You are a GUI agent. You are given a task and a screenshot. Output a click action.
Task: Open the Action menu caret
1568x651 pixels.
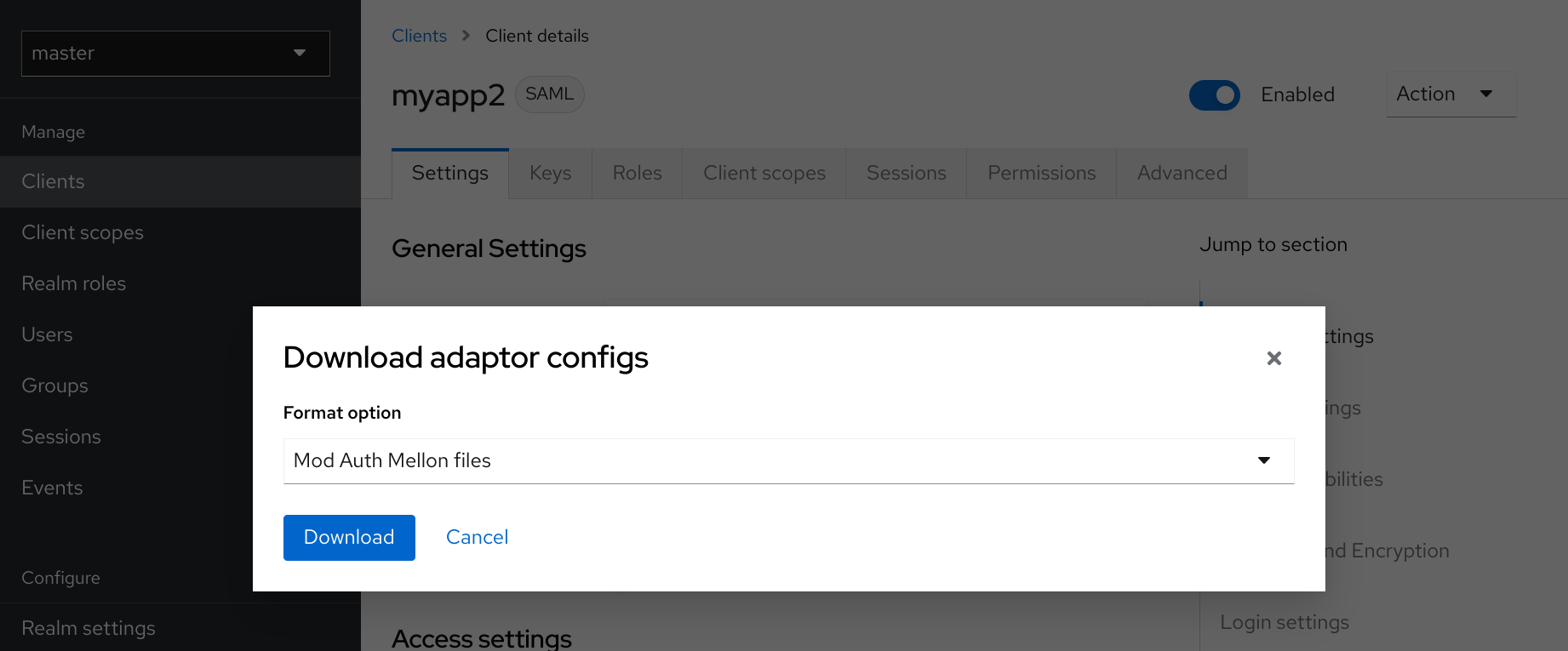pos(1486,94)
